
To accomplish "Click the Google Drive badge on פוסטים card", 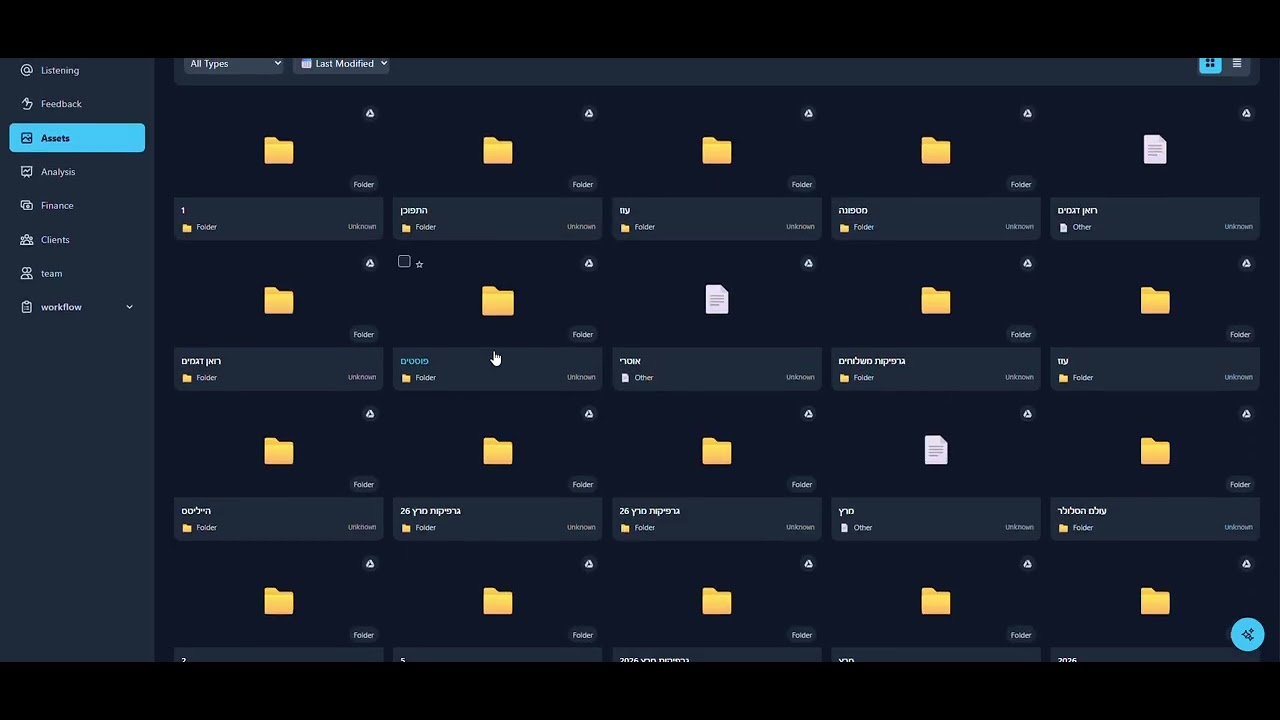I will pyautogui.click(x=589, y=263).
